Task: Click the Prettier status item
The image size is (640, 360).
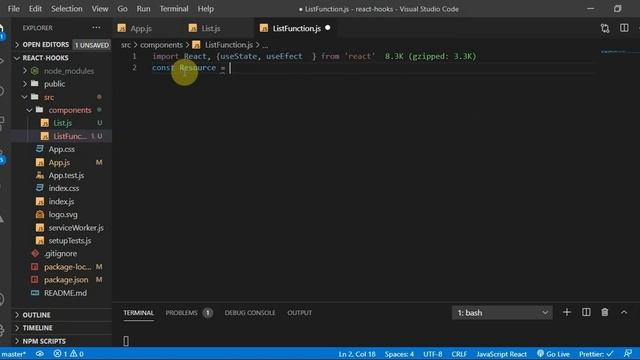Action: pyautogui.click(x=596, y=354)
